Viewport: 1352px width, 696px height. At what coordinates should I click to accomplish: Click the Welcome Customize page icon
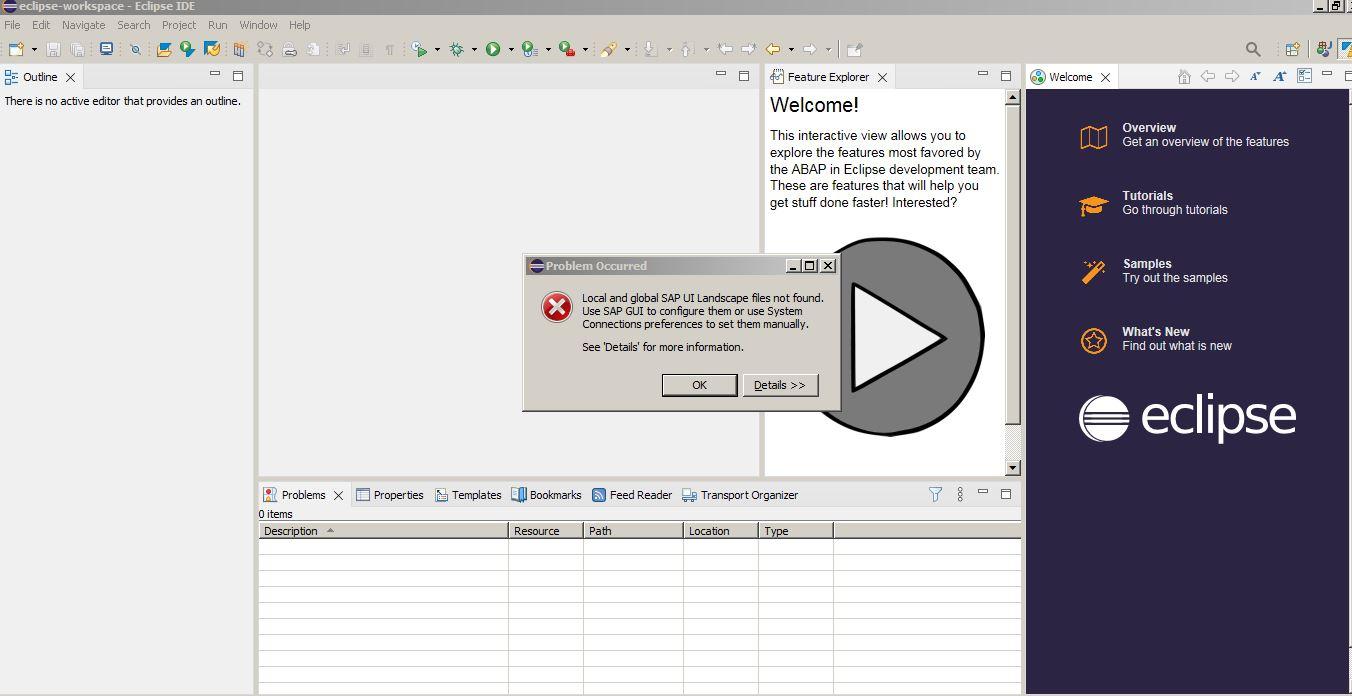(1304, 76)
